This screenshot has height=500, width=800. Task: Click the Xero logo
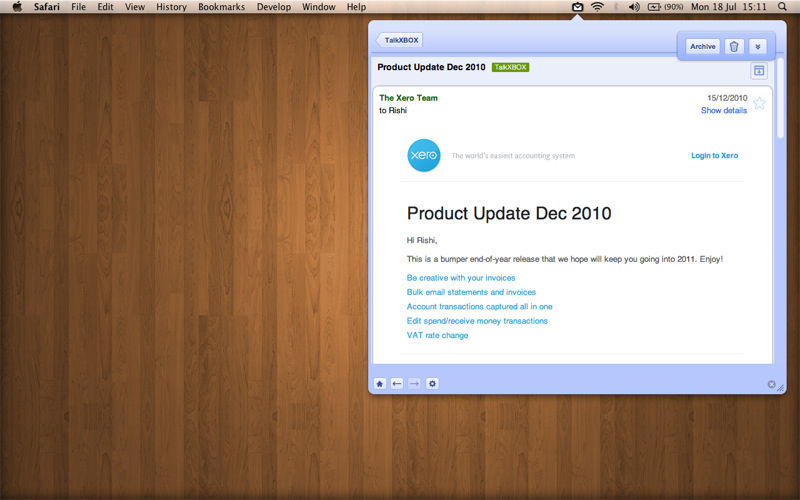tap(423, 155)
